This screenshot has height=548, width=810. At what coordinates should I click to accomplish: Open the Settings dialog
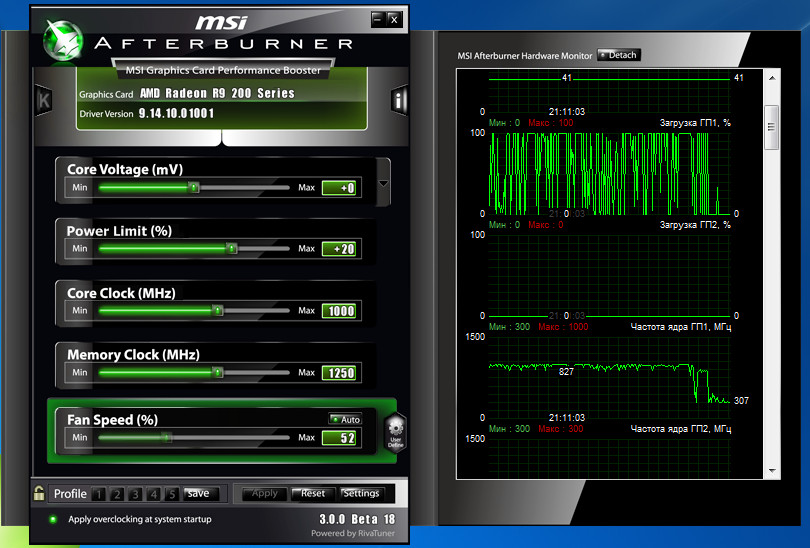click(361, 494)
